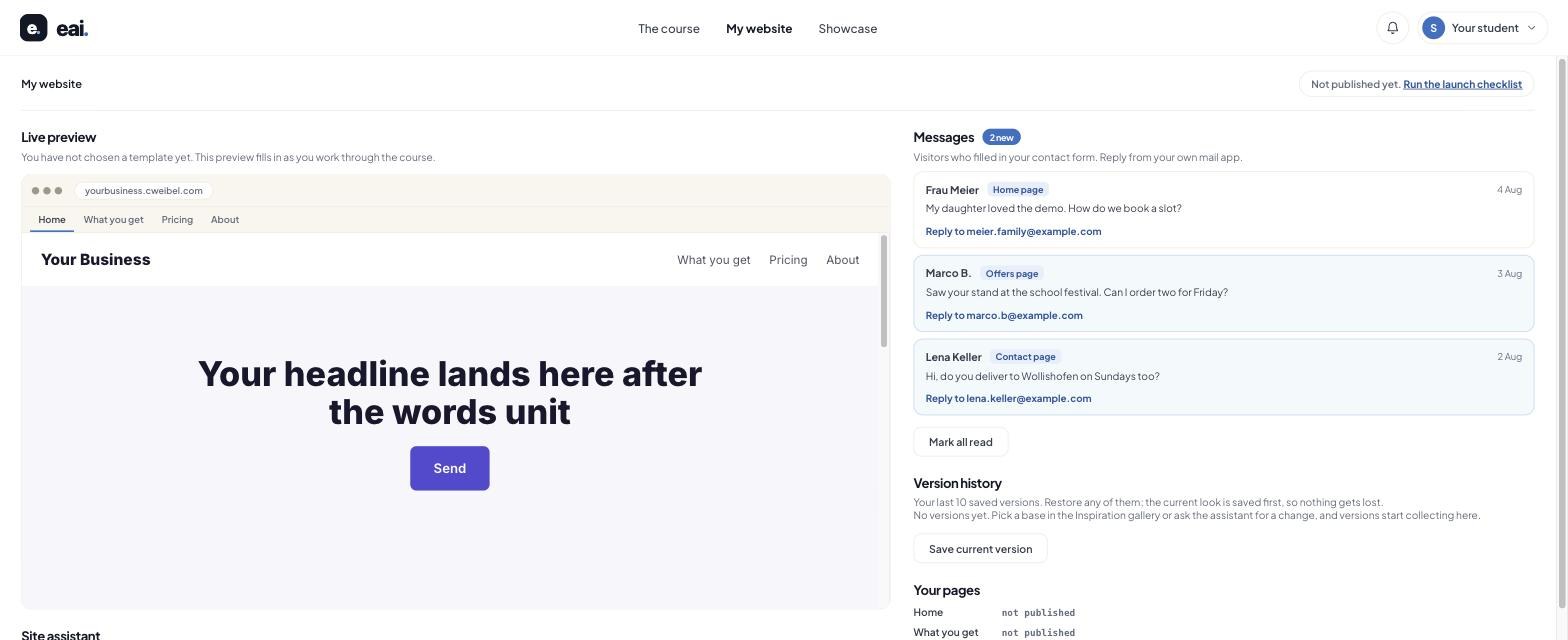The image size is (1568, 640).
Task: Click the 4 Aug date on Frau Meier's message
Action: pos(1509,190)
